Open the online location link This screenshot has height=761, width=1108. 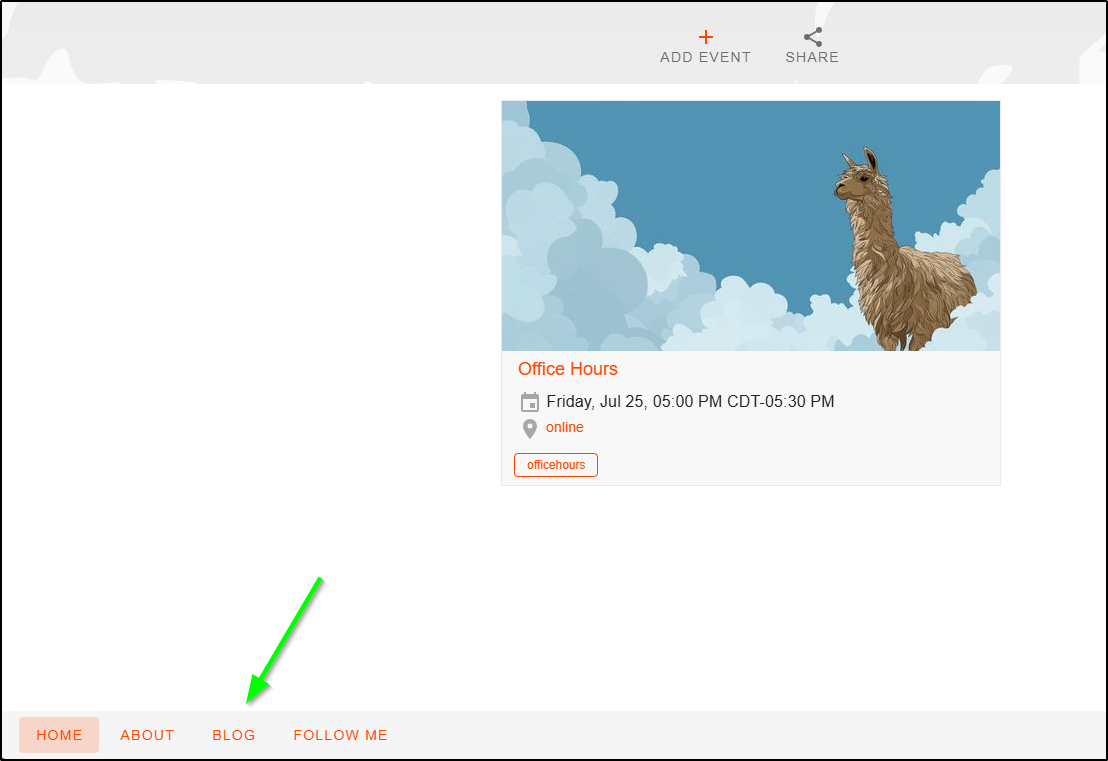pos(565,427)
